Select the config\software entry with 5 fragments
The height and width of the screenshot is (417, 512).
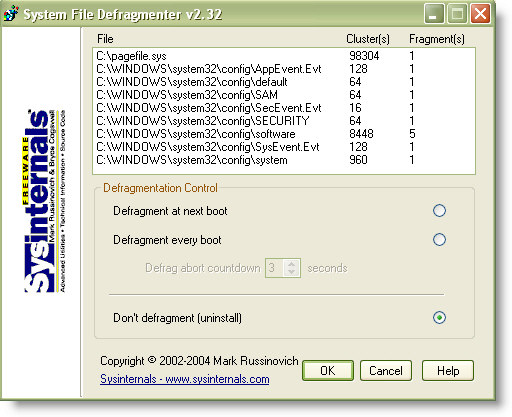tap(283, 134)
